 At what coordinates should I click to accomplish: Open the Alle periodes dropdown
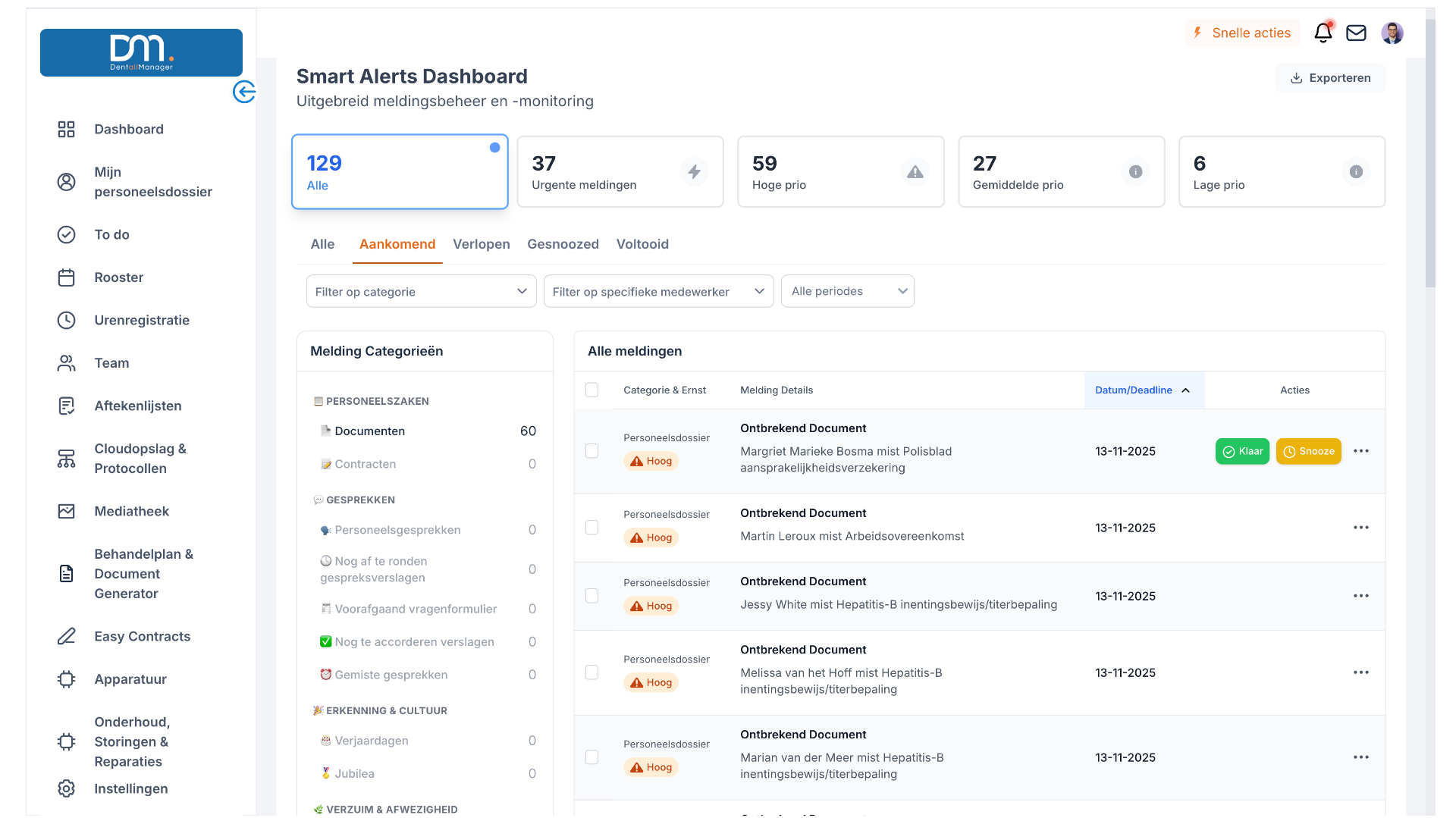(x=848, y=291)
